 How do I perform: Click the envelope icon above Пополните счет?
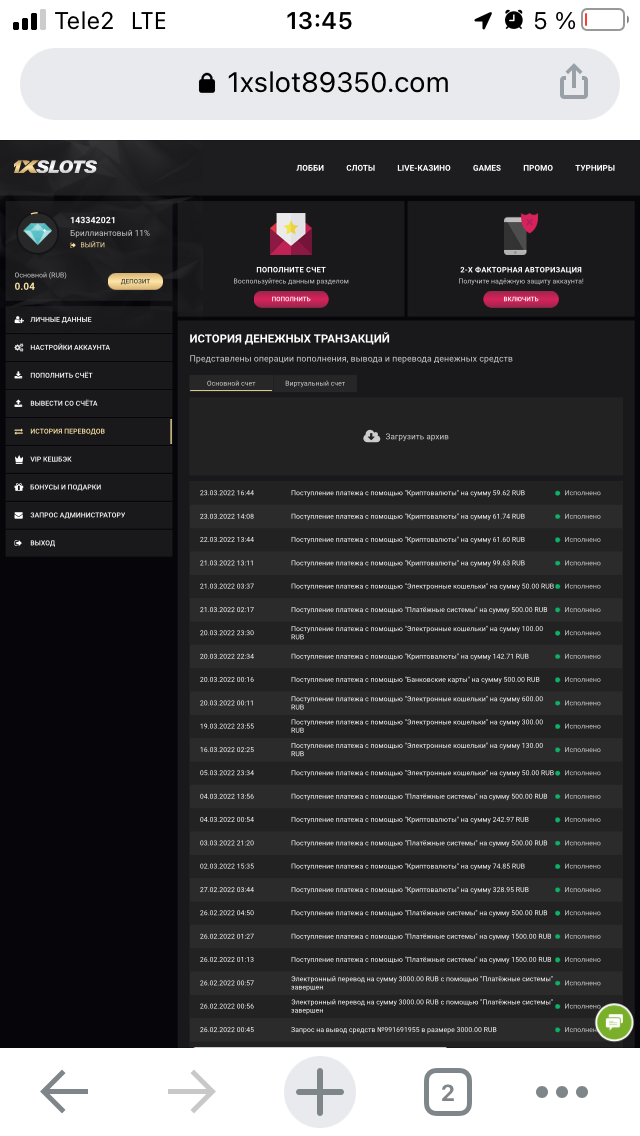coord(291,233)
